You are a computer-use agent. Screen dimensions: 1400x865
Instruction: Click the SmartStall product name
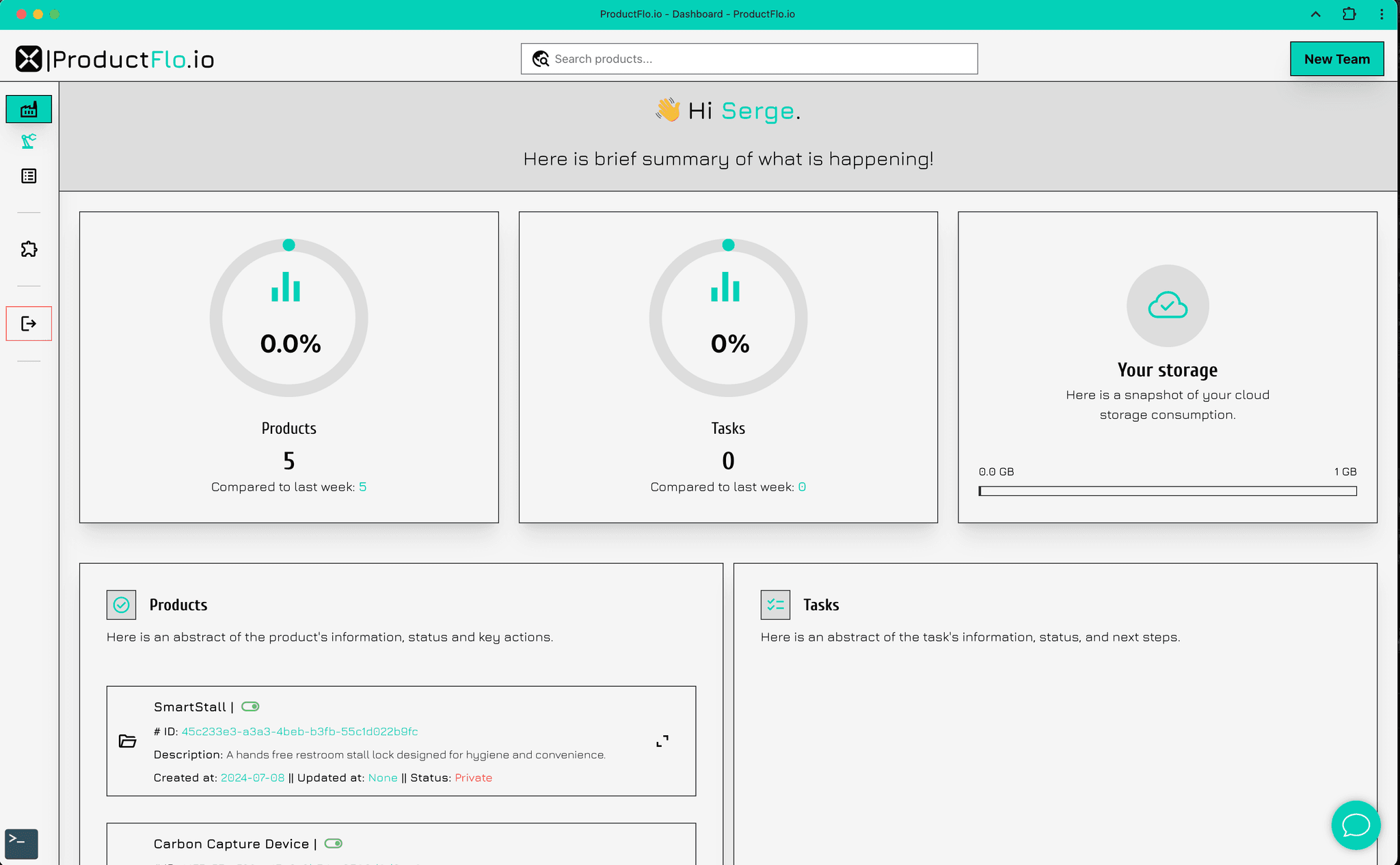tap(190, 707)
